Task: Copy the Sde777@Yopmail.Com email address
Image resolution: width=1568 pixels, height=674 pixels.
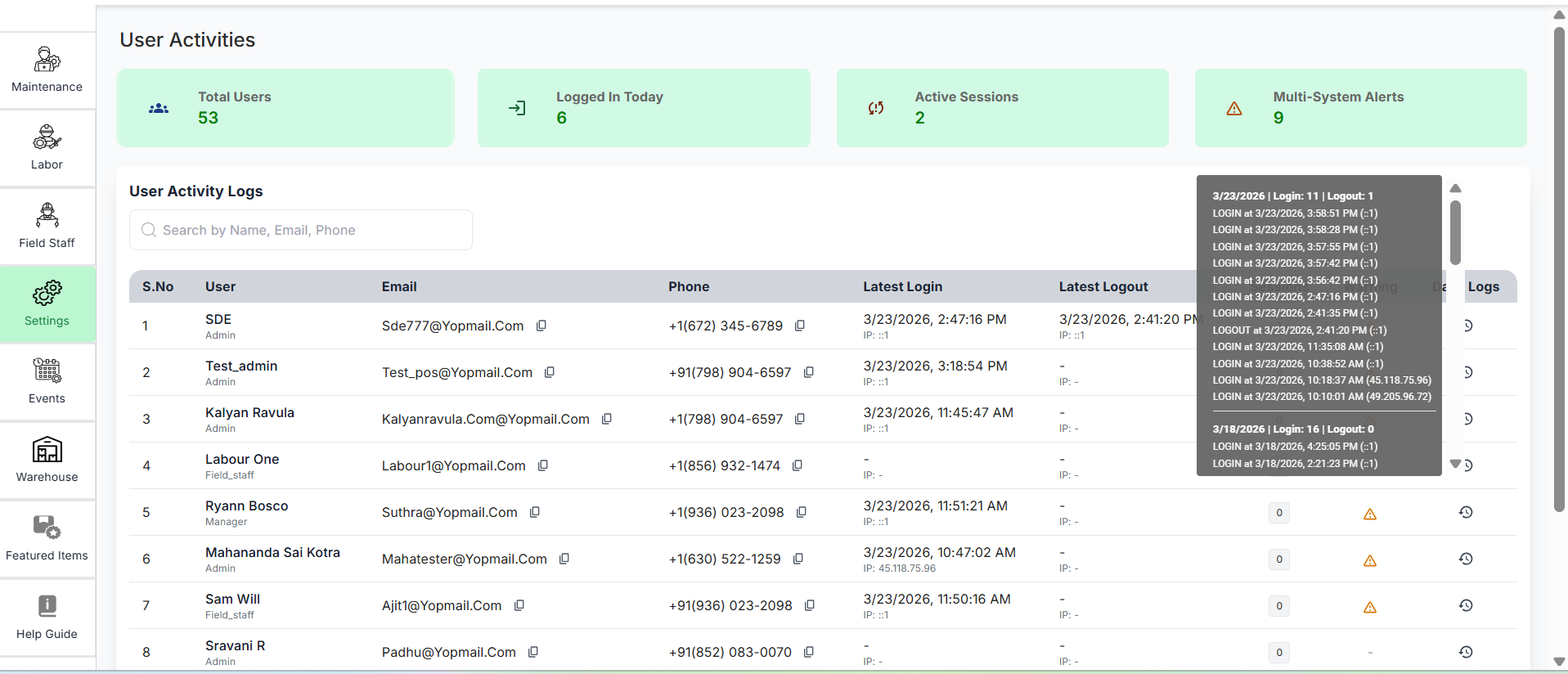Action: 541,326
